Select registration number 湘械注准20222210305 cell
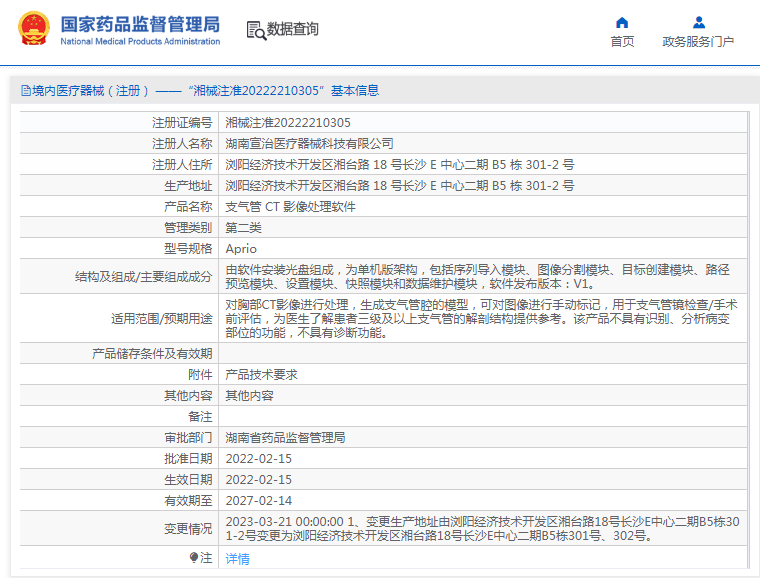This screenshot has width=760, height=578. 288,123
